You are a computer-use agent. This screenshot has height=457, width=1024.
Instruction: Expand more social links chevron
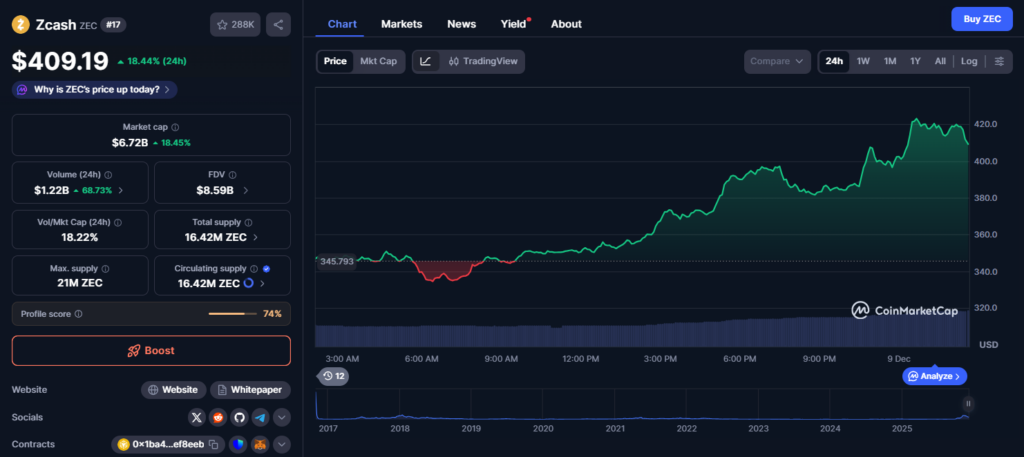pyautogui.click(x=282, y=417)
